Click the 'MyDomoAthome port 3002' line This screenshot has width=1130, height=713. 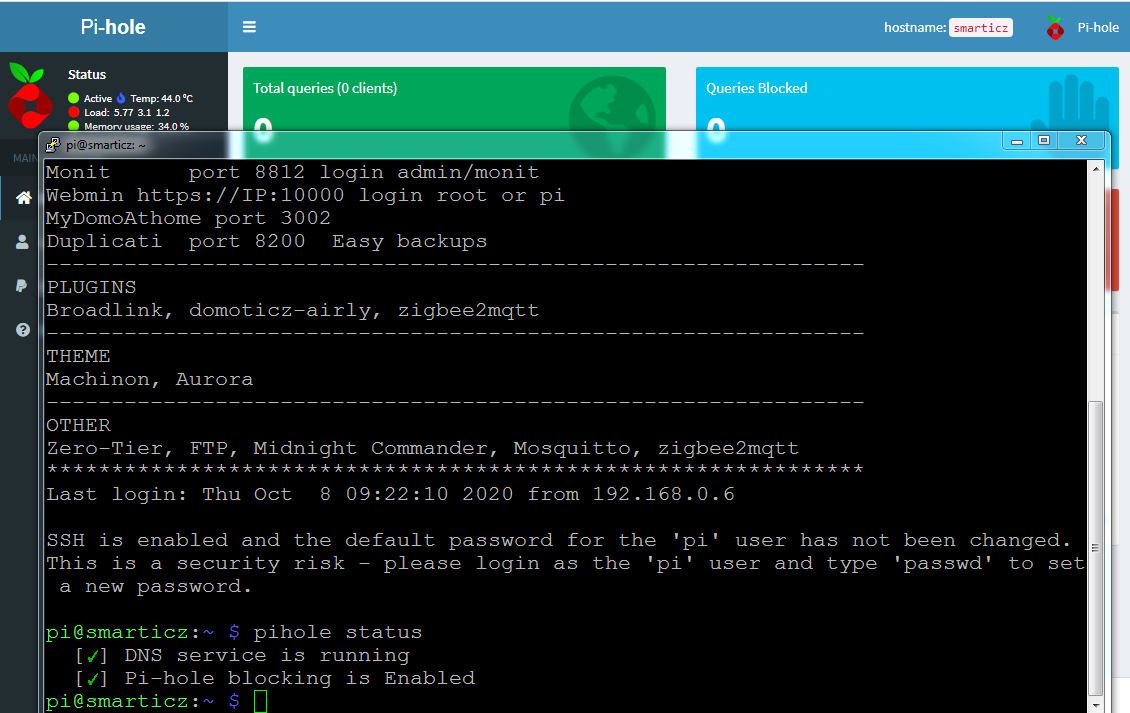tap(189, 218)
